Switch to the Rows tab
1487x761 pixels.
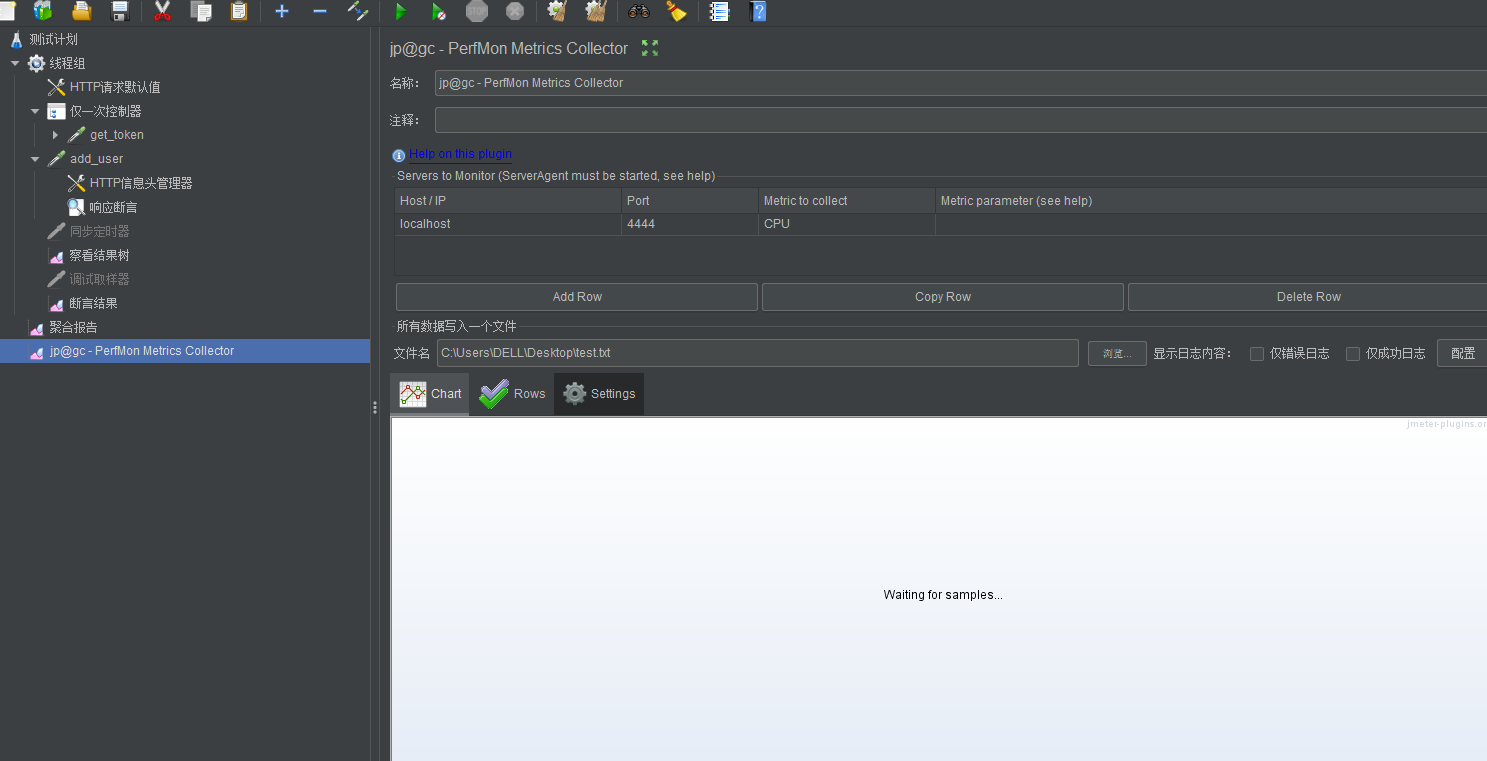[512, 394]
